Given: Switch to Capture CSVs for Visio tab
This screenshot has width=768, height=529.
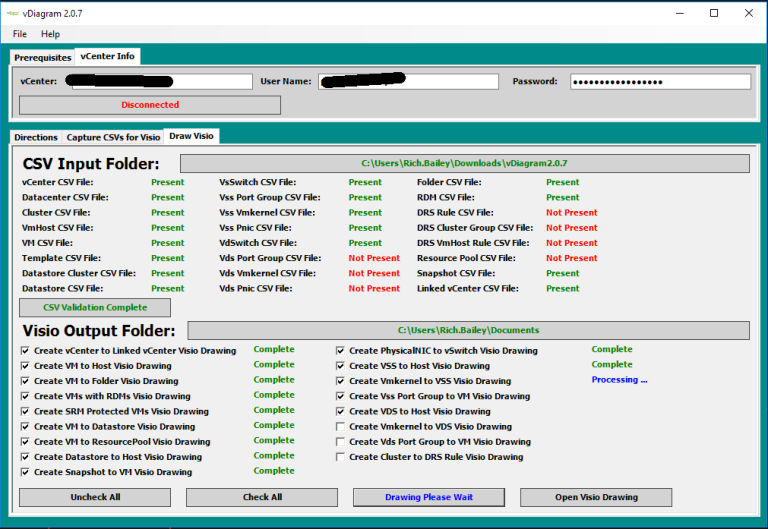Looking at the screenshot, I should [113, 137].
